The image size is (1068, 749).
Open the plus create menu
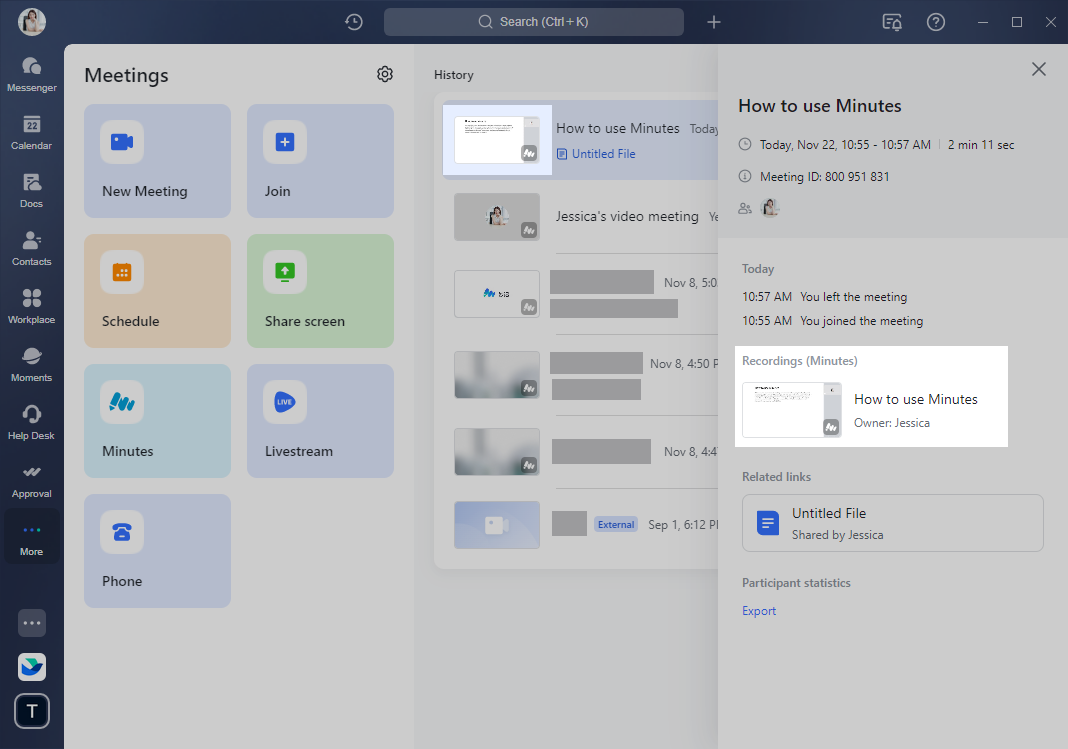(714, 22)
